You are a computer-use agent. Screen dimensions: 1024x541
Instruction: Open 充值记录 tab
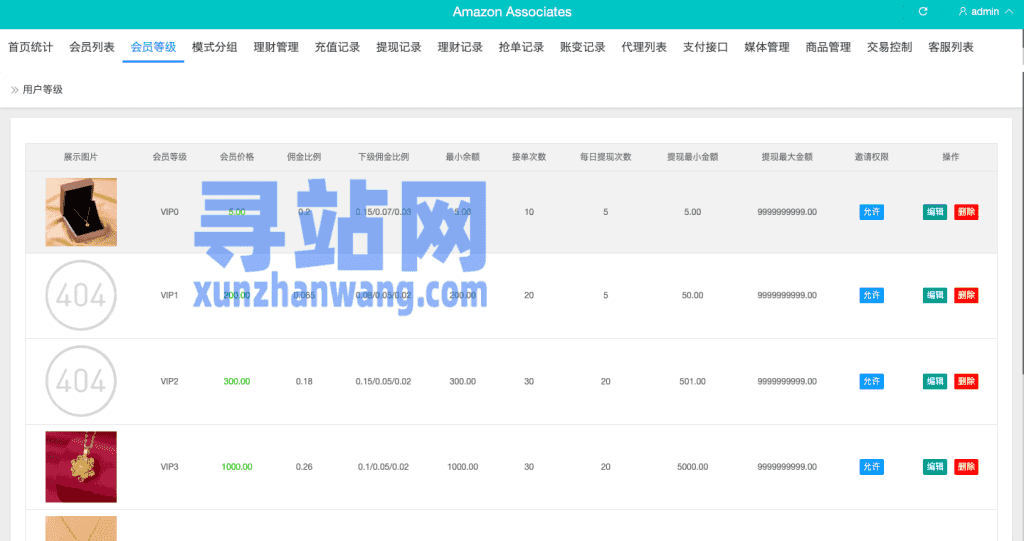pos(338,47)
